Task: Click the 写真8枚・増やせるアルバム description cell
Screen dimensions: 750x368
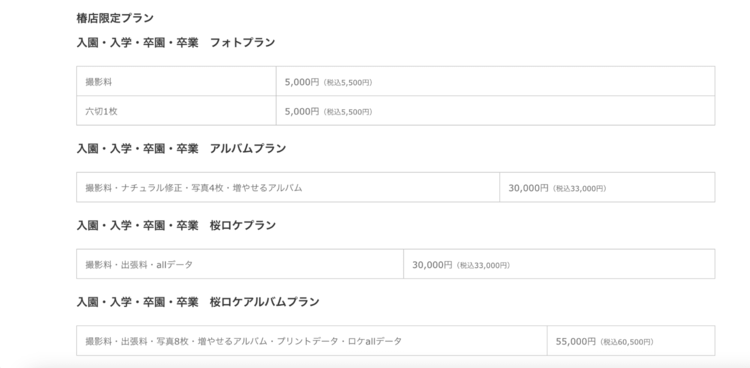Action: click(x=312, y=341)
